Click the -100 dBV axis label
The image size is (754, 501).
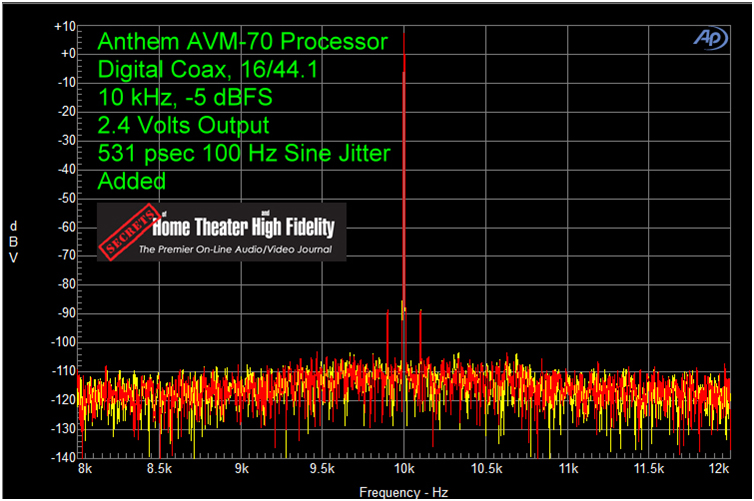[x=64, y=341]
